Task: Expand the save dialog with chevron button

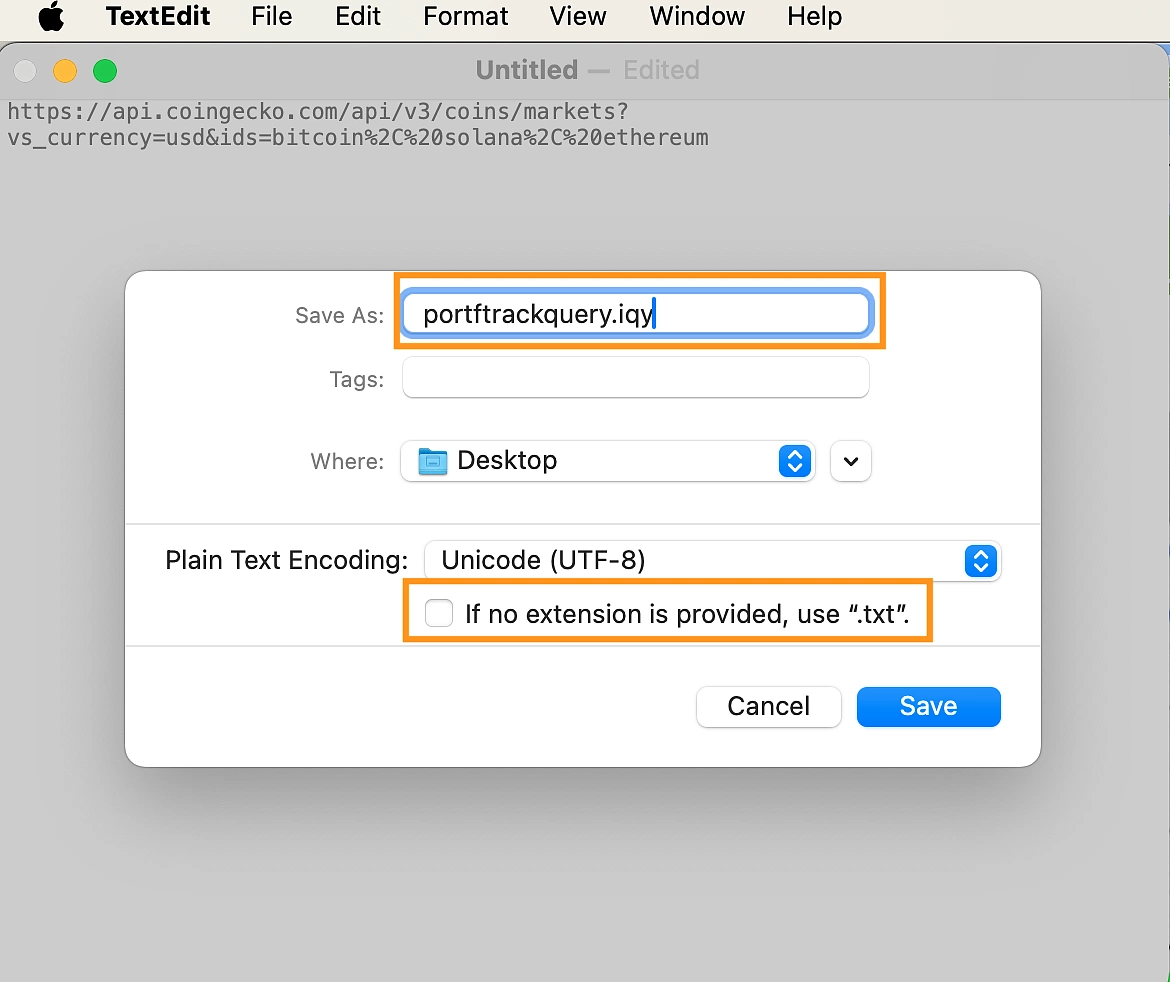Action: click(x=851, y=461)
